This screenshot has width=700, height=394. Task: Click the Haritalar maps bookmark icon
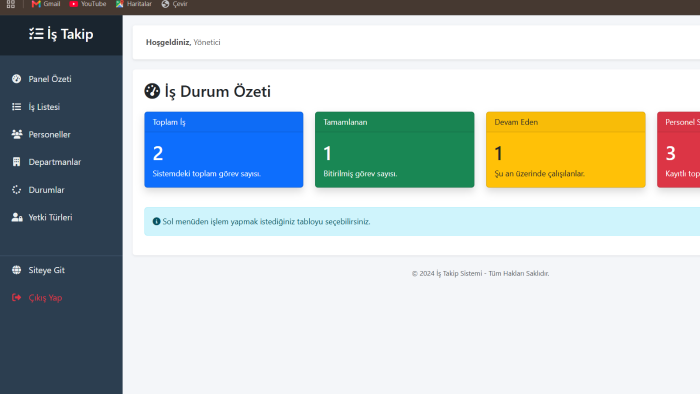[119, 4]
